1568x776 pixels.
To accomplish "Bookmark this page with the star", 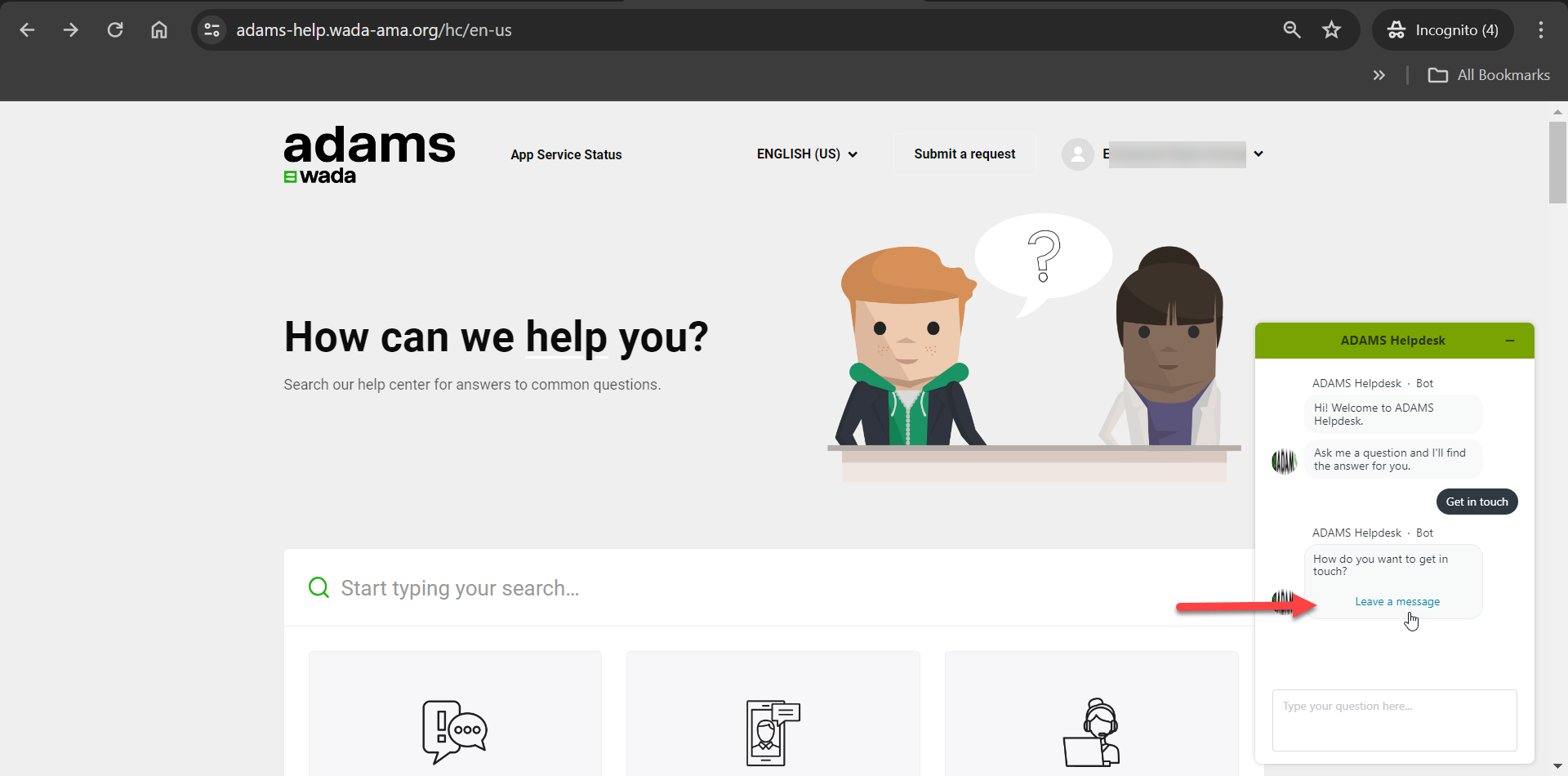I will point(1332,30).
